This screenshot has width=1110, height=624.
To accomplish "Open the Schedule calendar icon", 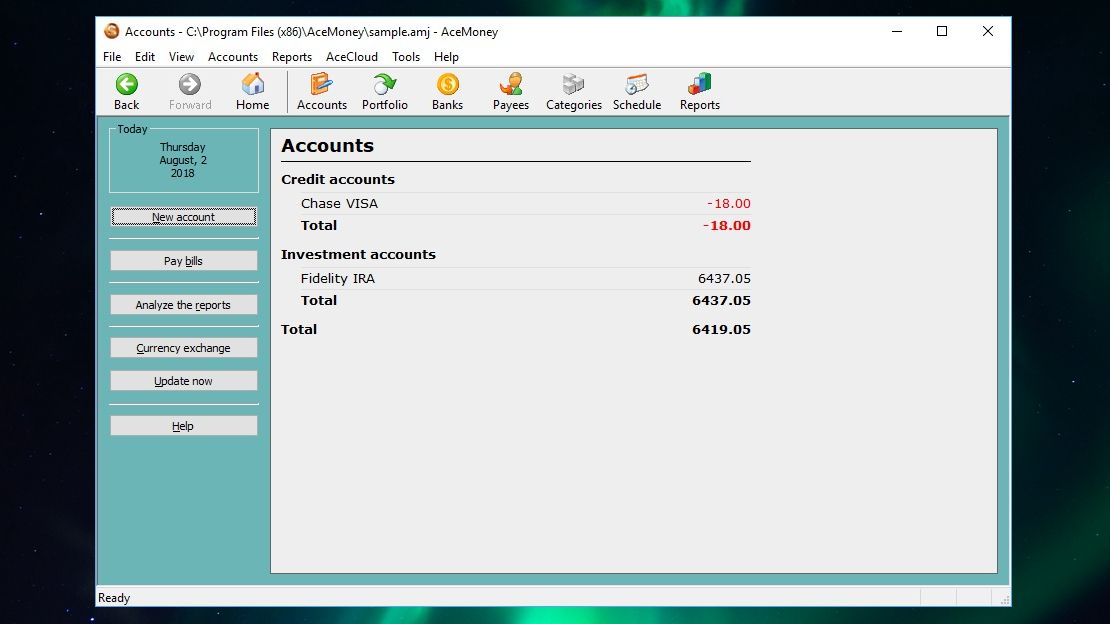I will (636, 84).
